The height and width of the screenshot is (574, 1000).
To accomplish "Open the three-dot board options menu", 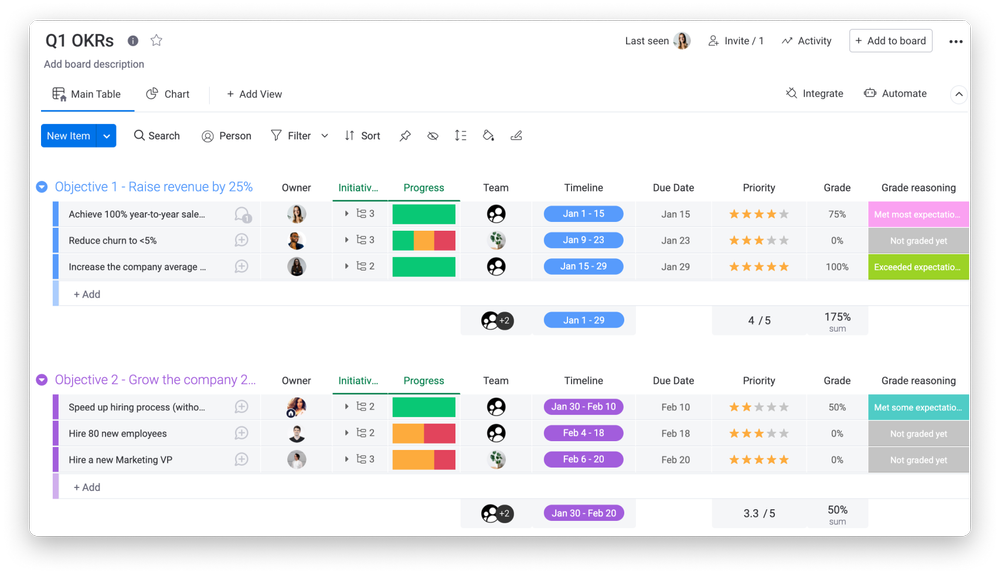I will 955,42.
